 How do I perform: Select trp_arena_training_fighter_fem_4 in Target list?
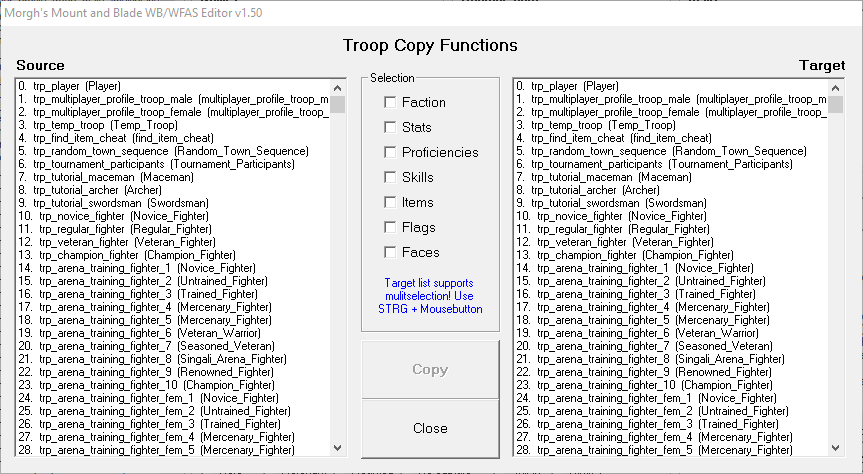click(671, 437)
